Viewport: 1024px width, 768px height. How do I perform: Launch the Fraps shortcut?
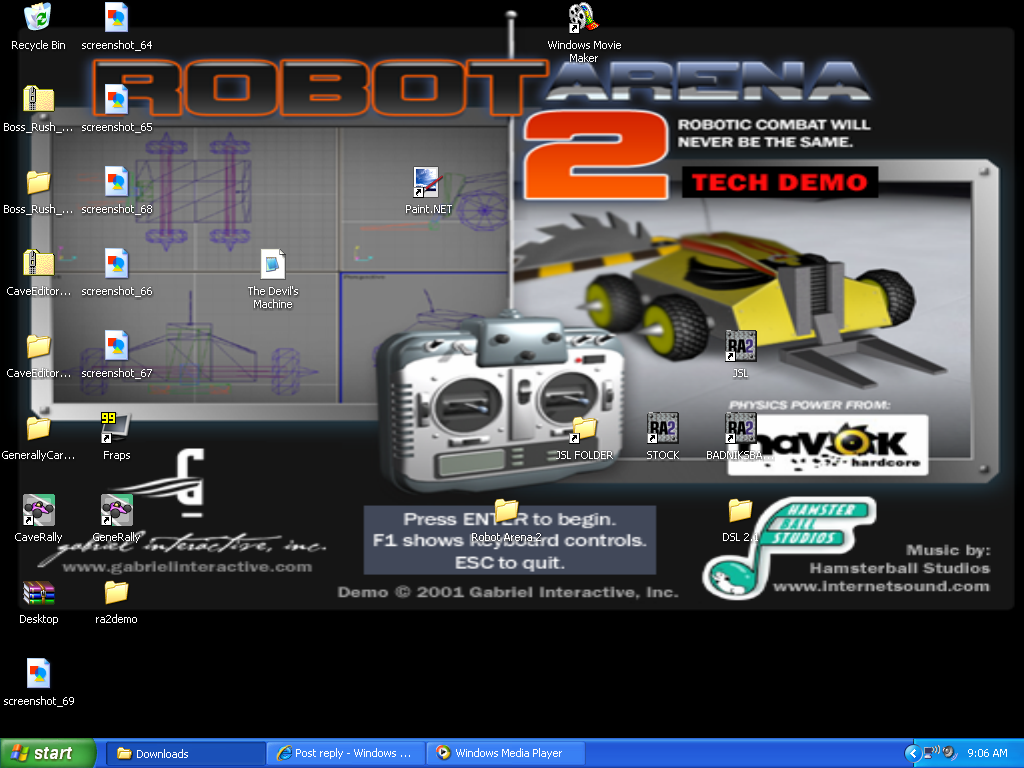click(116, 428)
